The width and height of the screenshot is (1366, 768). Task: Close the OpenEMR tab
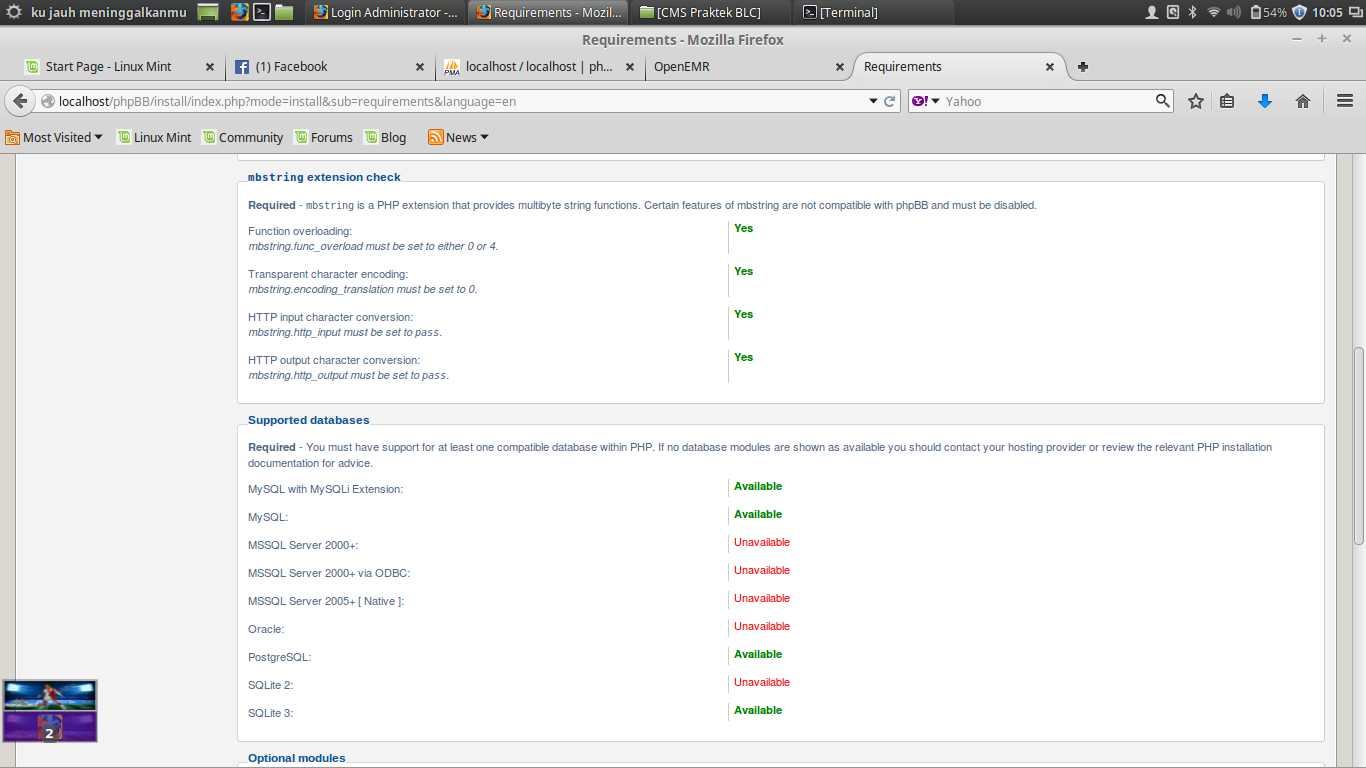pyautogui.click(x=840, y=67)
